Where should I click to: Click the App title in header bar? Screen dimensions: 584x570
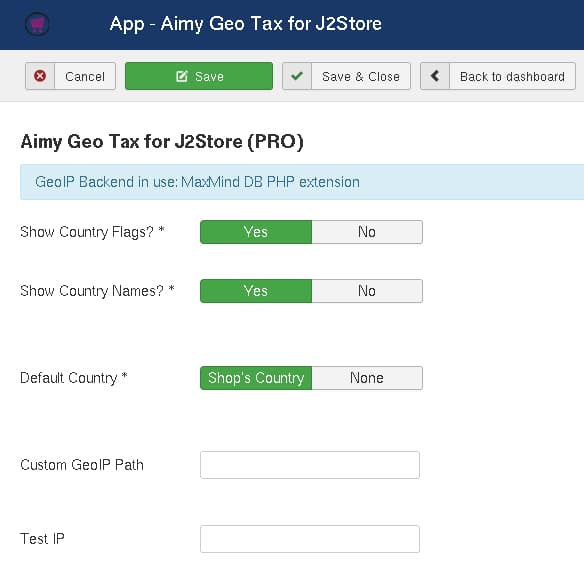[246, 24]
